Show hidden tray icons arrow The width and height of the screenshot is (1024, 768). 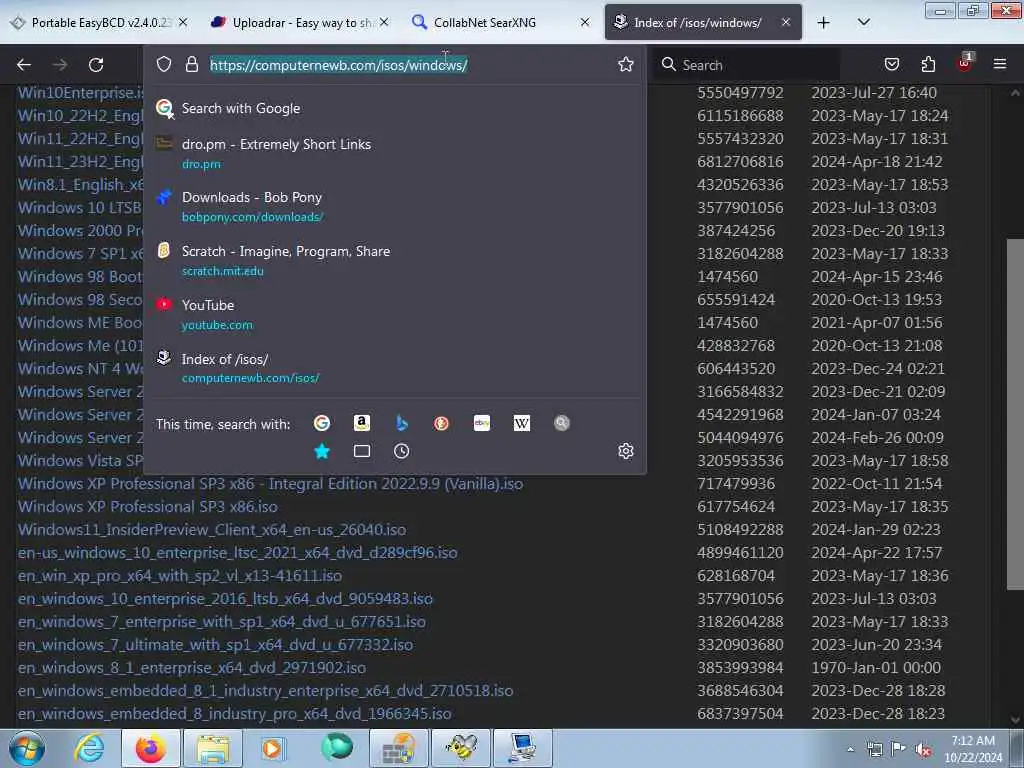click(850, 750)
